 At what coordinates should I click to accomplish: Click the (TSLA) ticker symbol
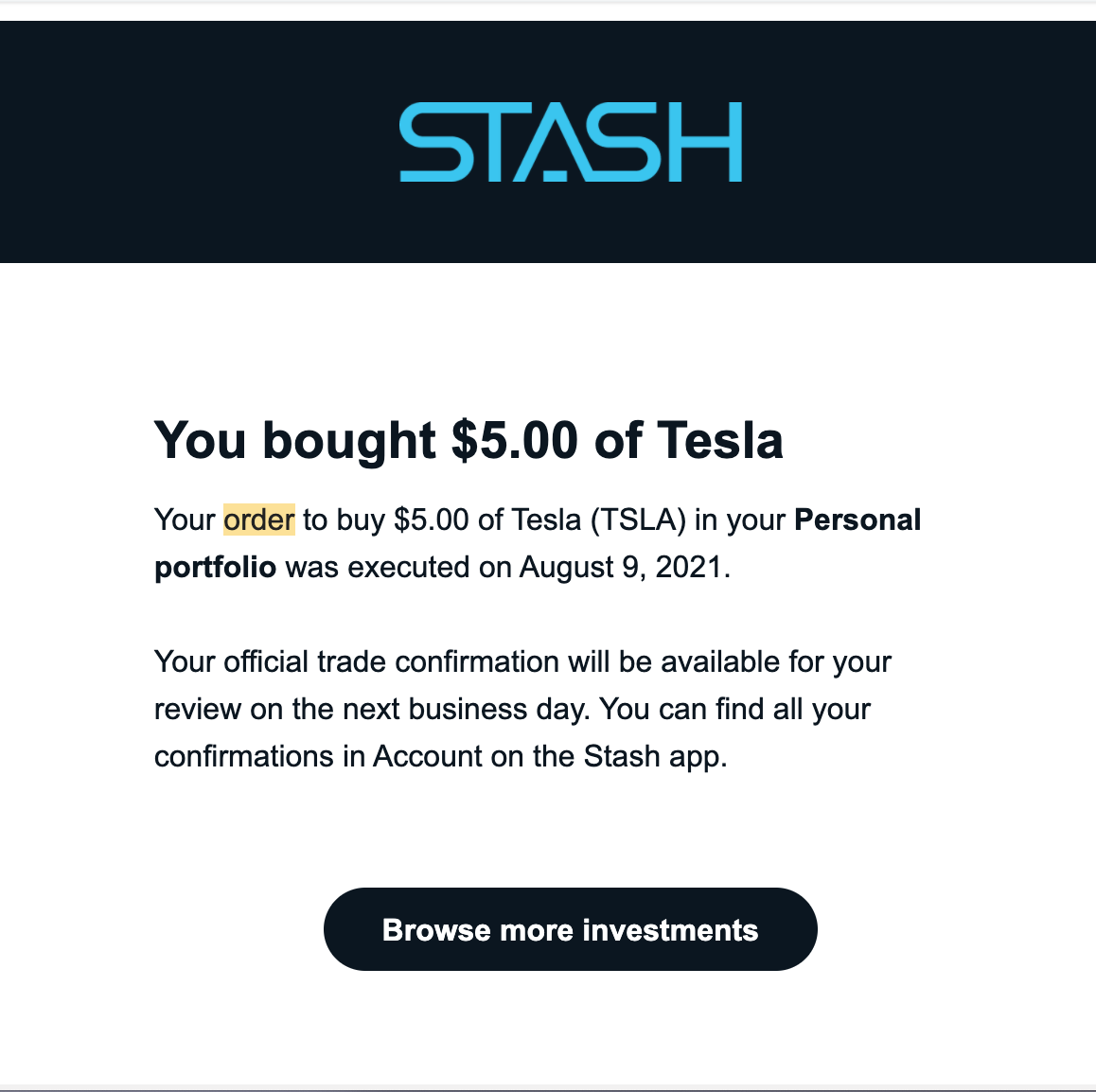point(638,520)
